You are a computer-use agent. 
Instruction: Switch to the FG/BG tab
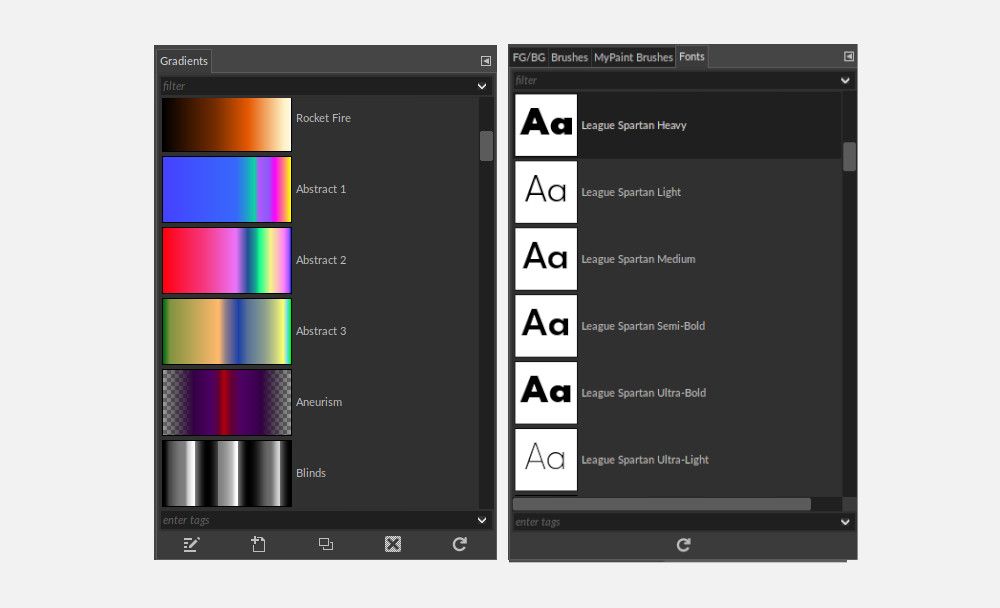coord(529,57)
